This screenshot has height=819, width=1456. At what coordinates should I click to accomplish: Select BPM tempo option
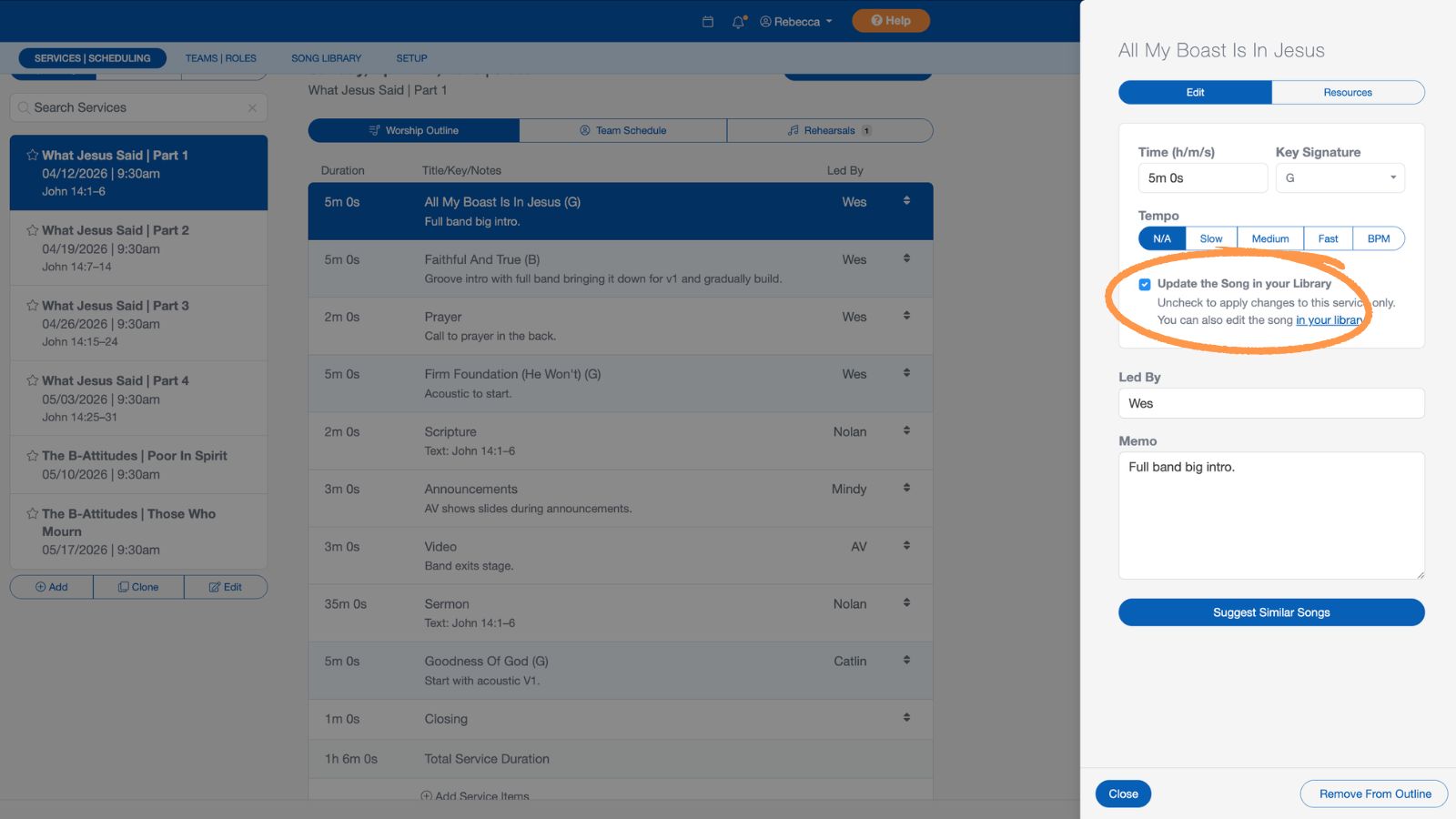point(1378,238)
